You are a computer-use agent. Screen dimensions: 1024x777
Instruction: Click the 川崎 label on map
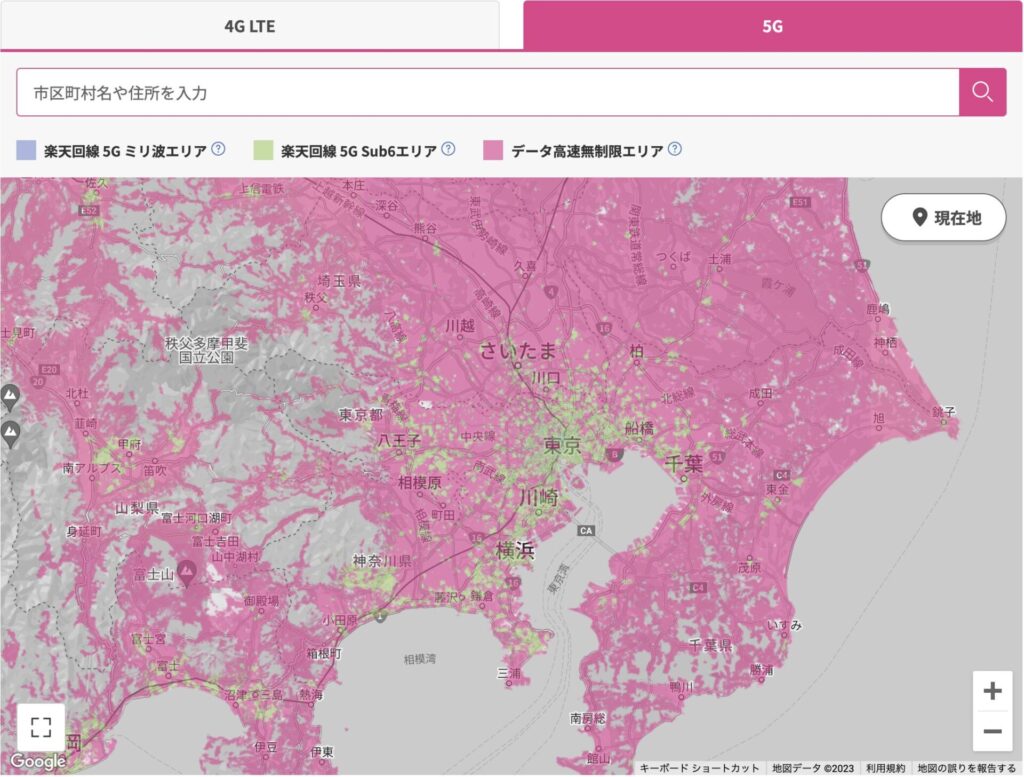coord(539,498)
